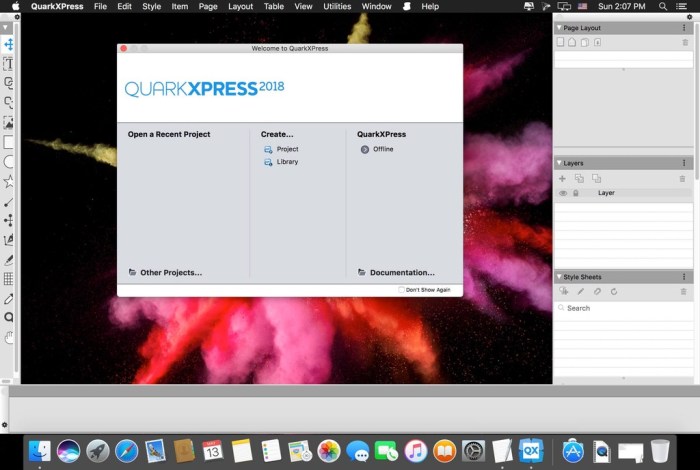
Task: Add a new layer with plus icon
Action: (x=562, y=179)
